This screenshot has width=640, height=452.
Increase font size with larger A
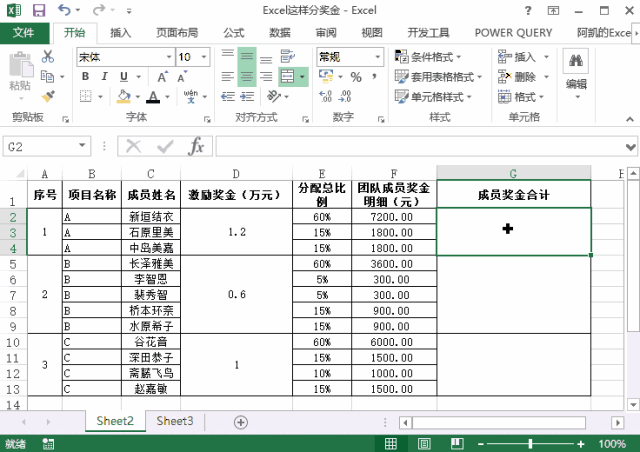point(162,77)
